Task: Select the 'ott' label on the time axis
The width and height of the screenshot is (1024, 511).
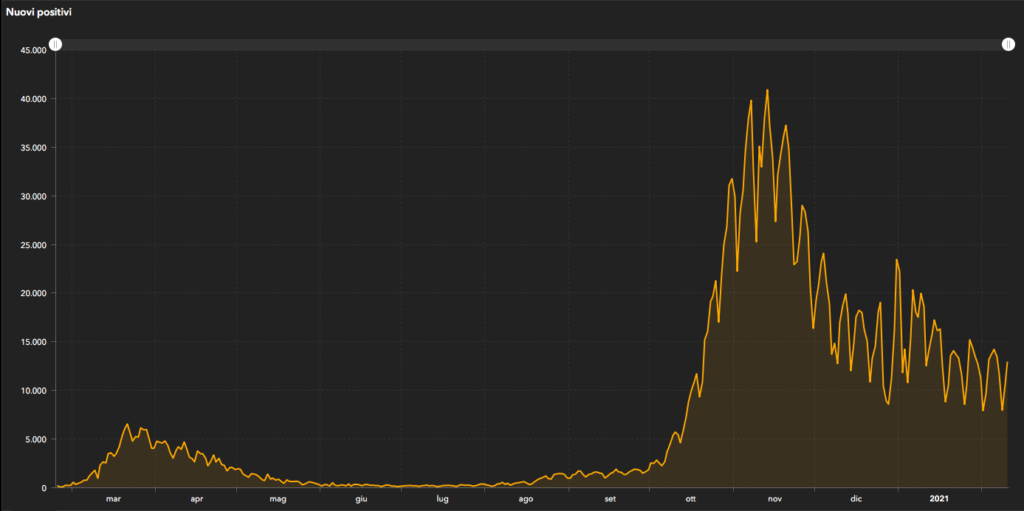Action: pyautogui.click(x=690, y=498)
